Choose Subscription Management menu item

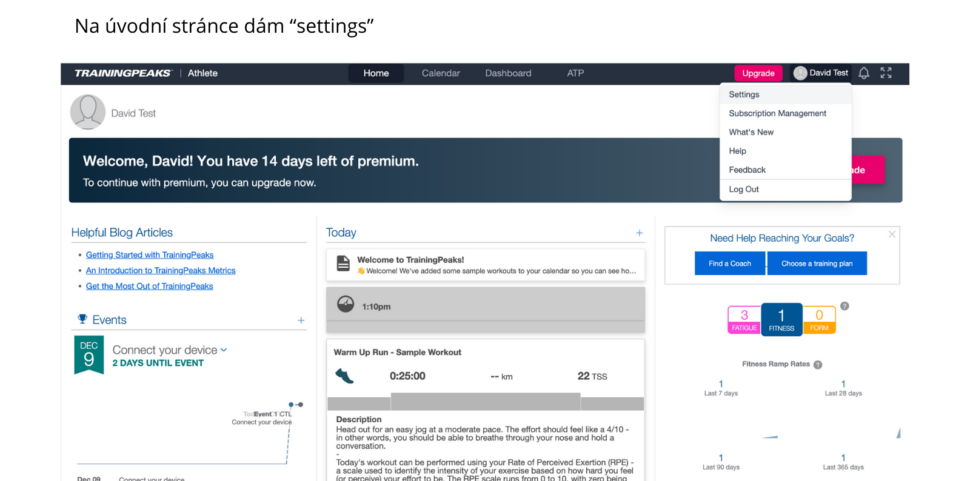785,113
